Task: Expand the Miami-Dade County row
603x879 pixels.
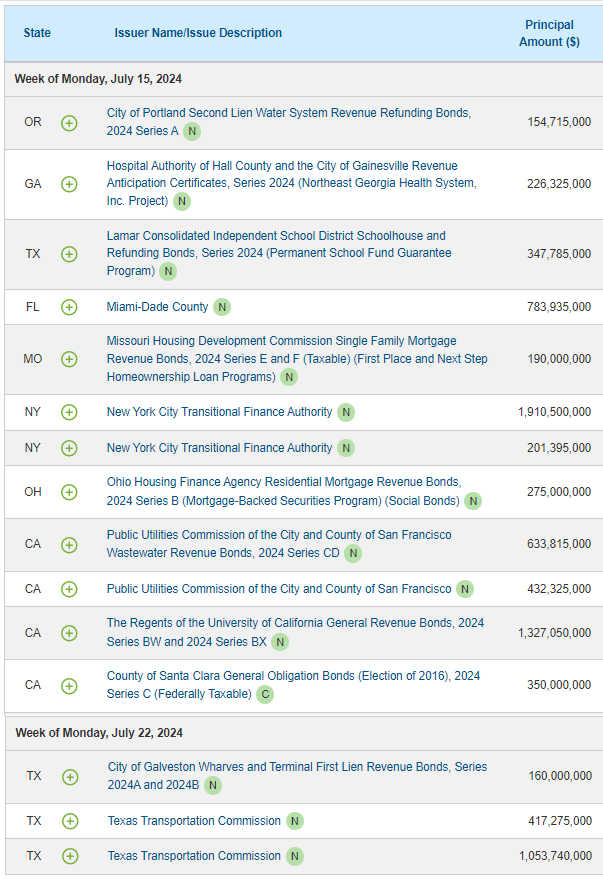Action: 69,307
